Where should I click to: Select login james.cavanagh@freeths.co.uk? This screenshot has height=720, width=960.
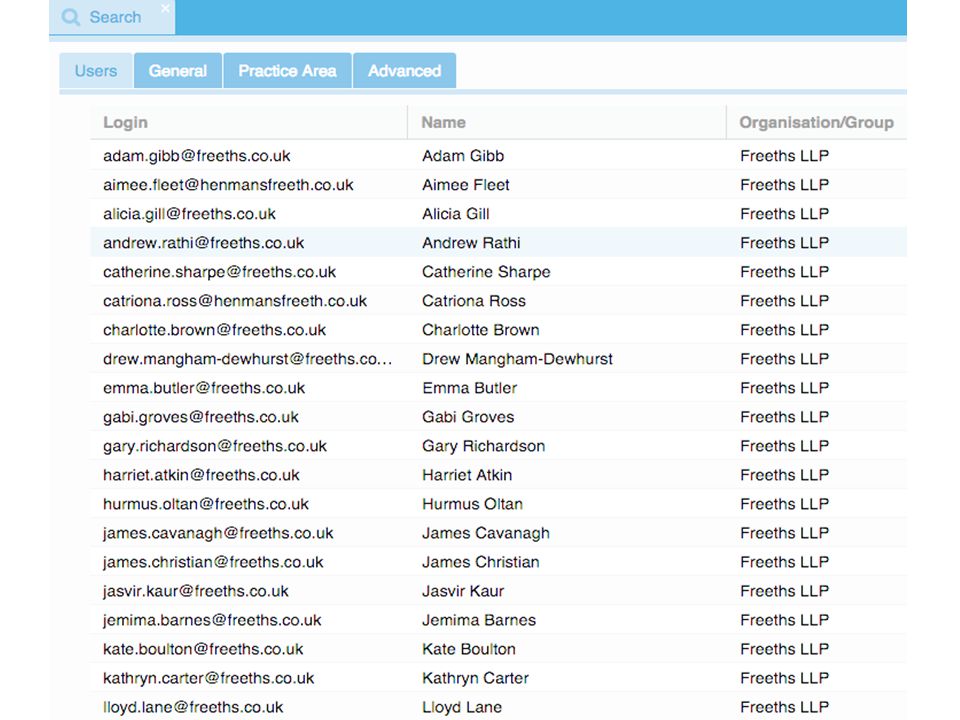pyautogui.click(x=218, y=533)
